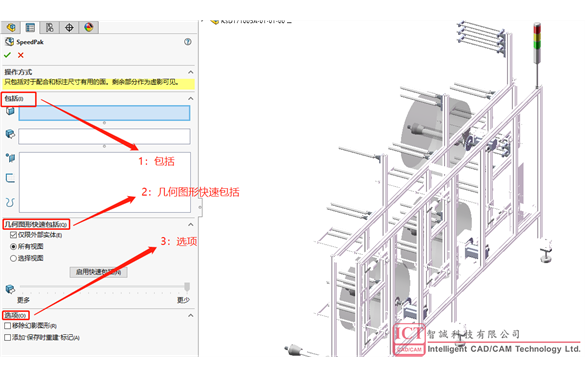Collapse the 操作方式 section
The height and width of the screenshot is (377, 585).
tap(191, 72)
